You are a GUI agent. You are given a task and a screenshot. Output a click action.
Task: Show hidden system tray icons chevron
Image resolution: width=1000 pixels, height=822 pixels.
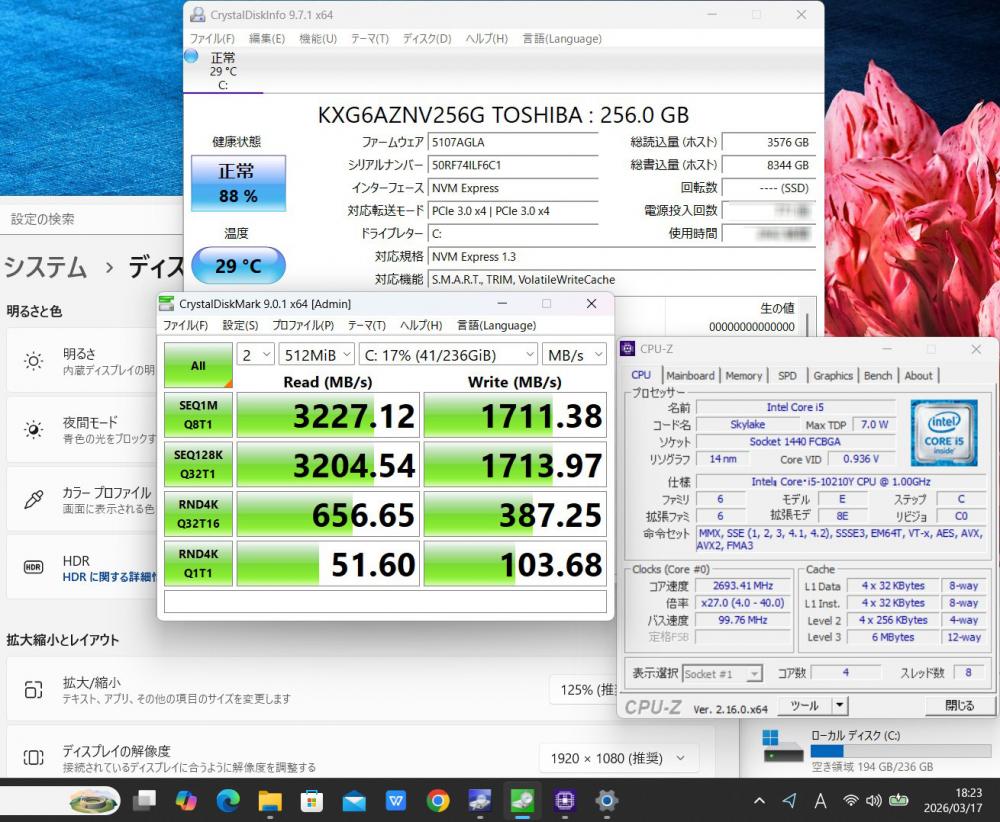coord(759,800)
